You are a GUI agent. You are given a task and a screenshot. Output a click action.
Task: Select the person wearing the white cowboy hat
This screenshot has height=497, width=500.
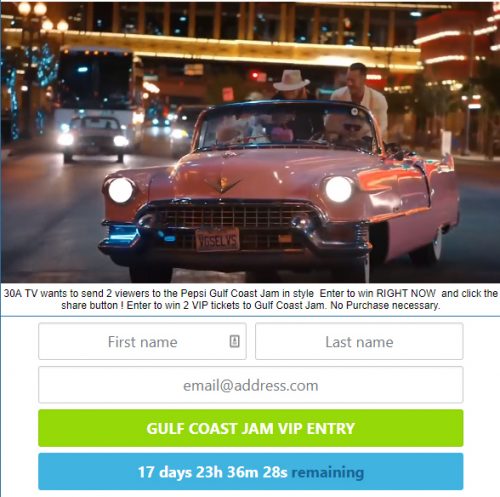(x=292, y=85)
